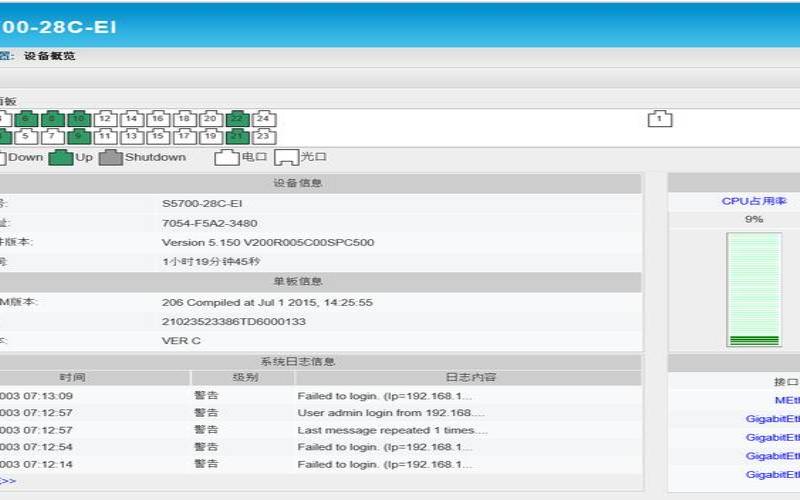Select port 17 on the panel
Screen dimensions: 800x500
(x=185, y=136)
